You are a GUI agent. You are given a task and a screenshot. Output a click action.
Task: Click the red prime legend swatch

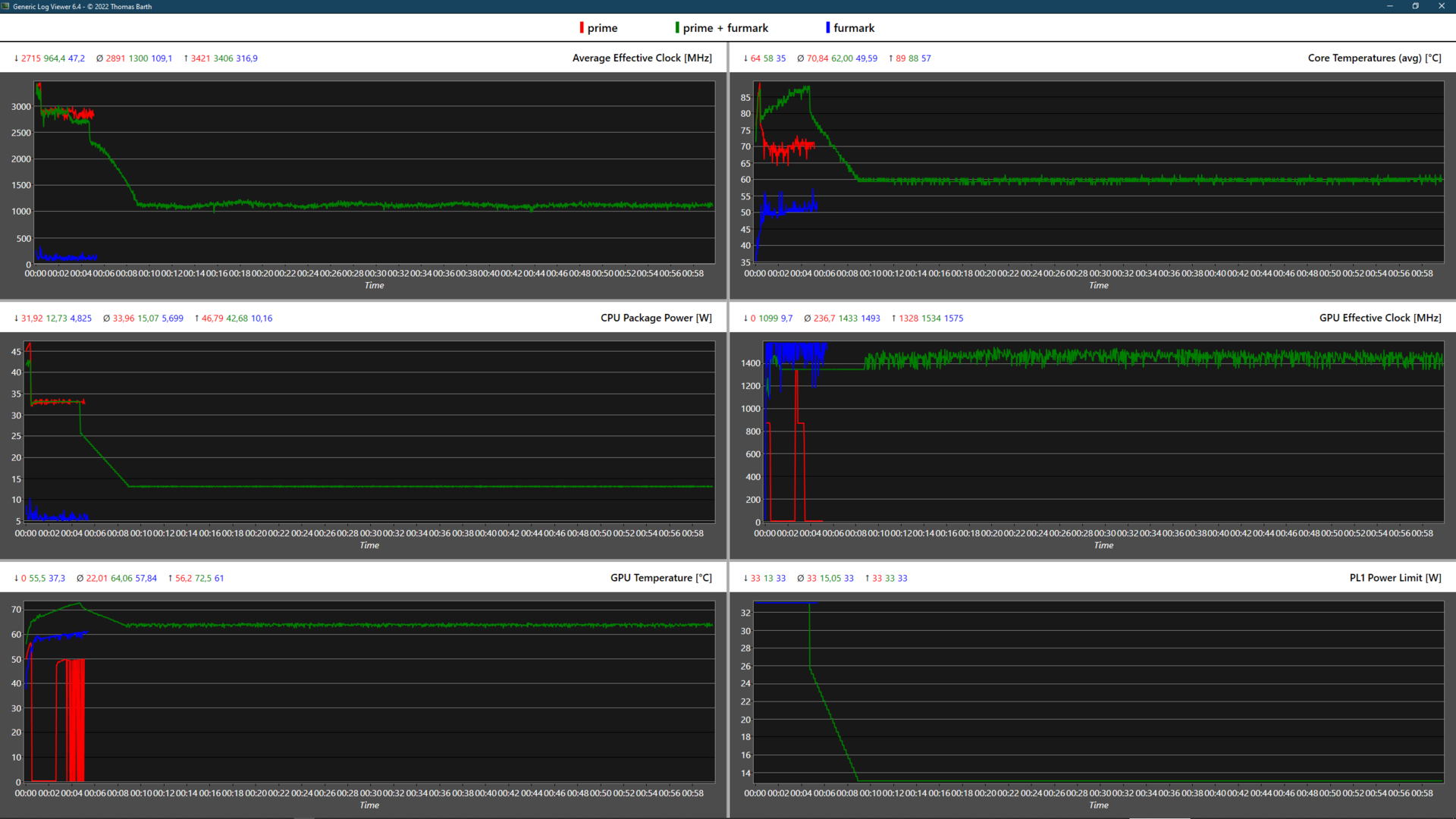582,28
